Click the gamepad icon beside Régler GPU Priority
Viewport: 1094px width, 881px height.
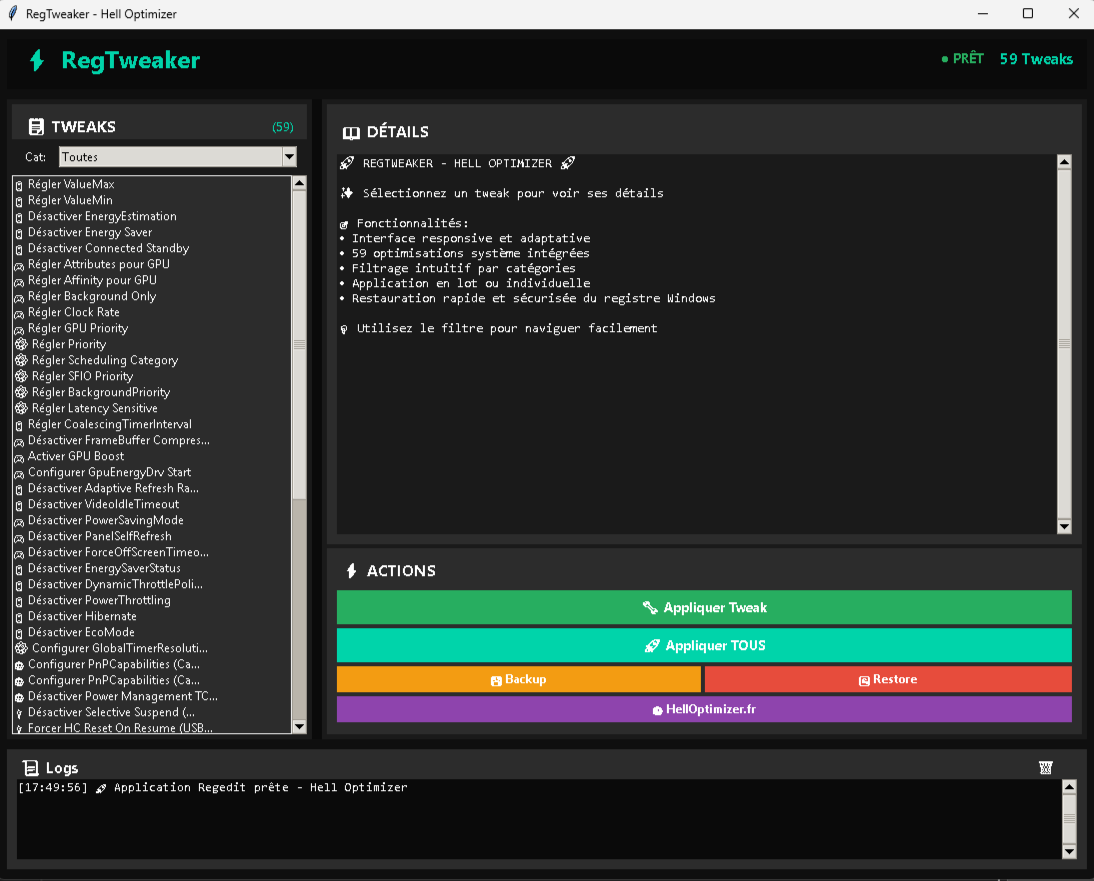tap(18, 328)
